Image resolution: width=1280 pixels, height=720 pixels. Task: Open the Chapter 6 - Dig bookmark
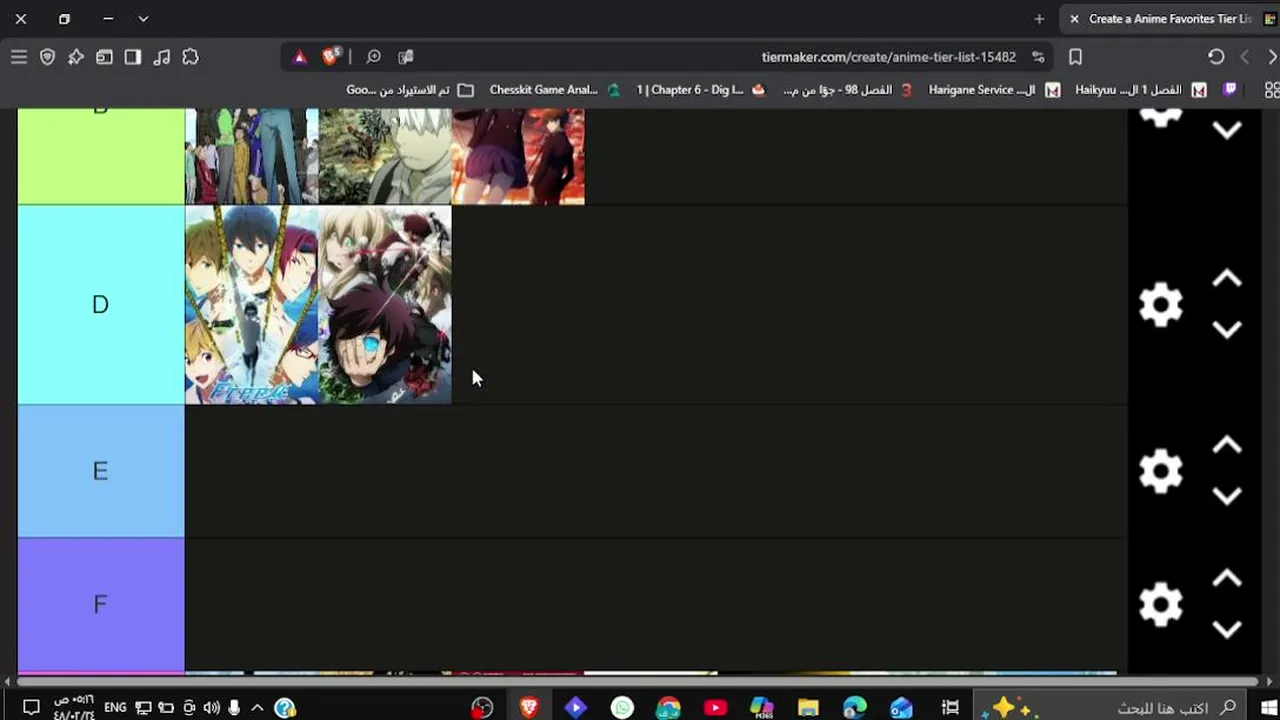[x=700, y=90]
